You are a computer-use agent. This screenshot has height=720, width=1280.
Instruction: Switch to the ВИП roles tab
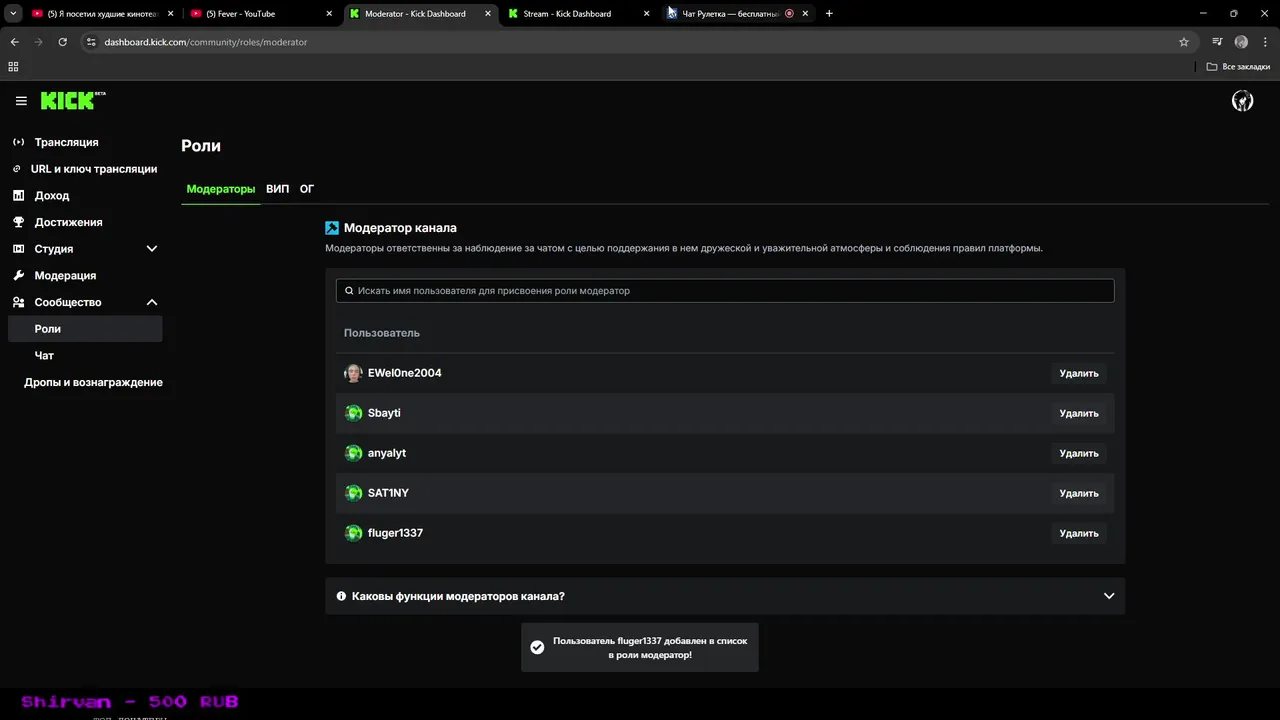[x=277, y=189]
